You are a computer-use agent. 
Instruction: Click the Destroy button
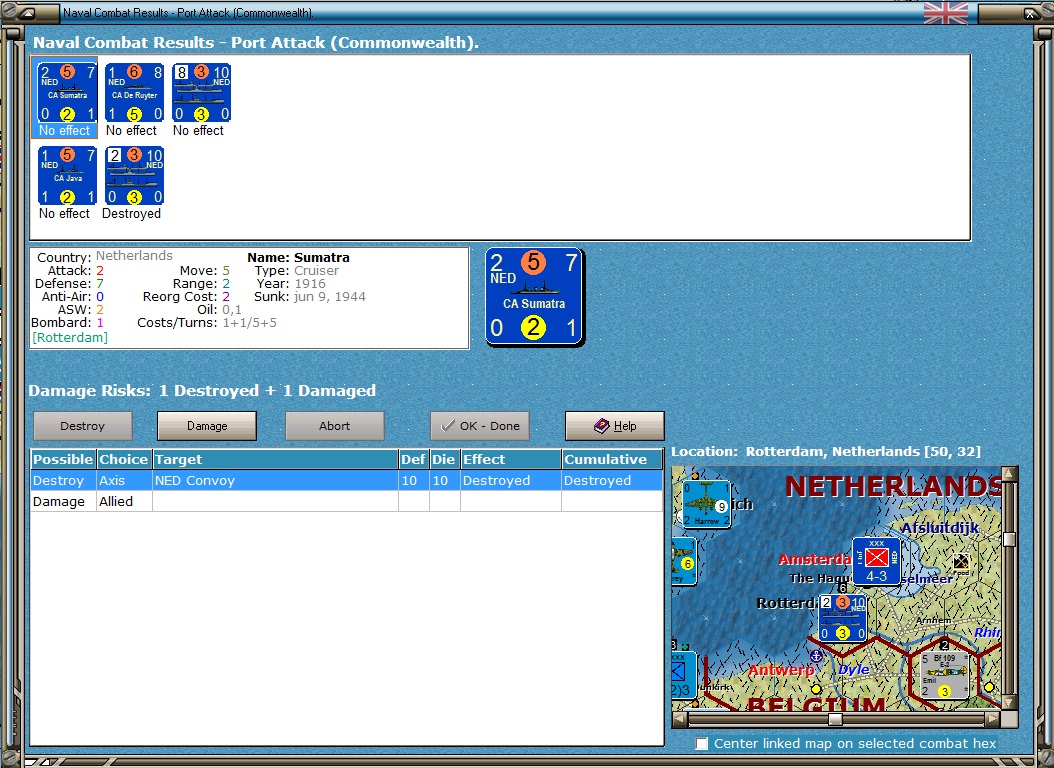click(x=83, y=426)
